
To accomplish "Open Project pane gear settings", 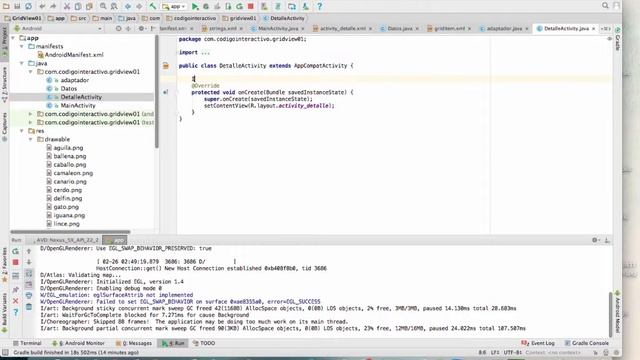I will [x=141, y=29].
